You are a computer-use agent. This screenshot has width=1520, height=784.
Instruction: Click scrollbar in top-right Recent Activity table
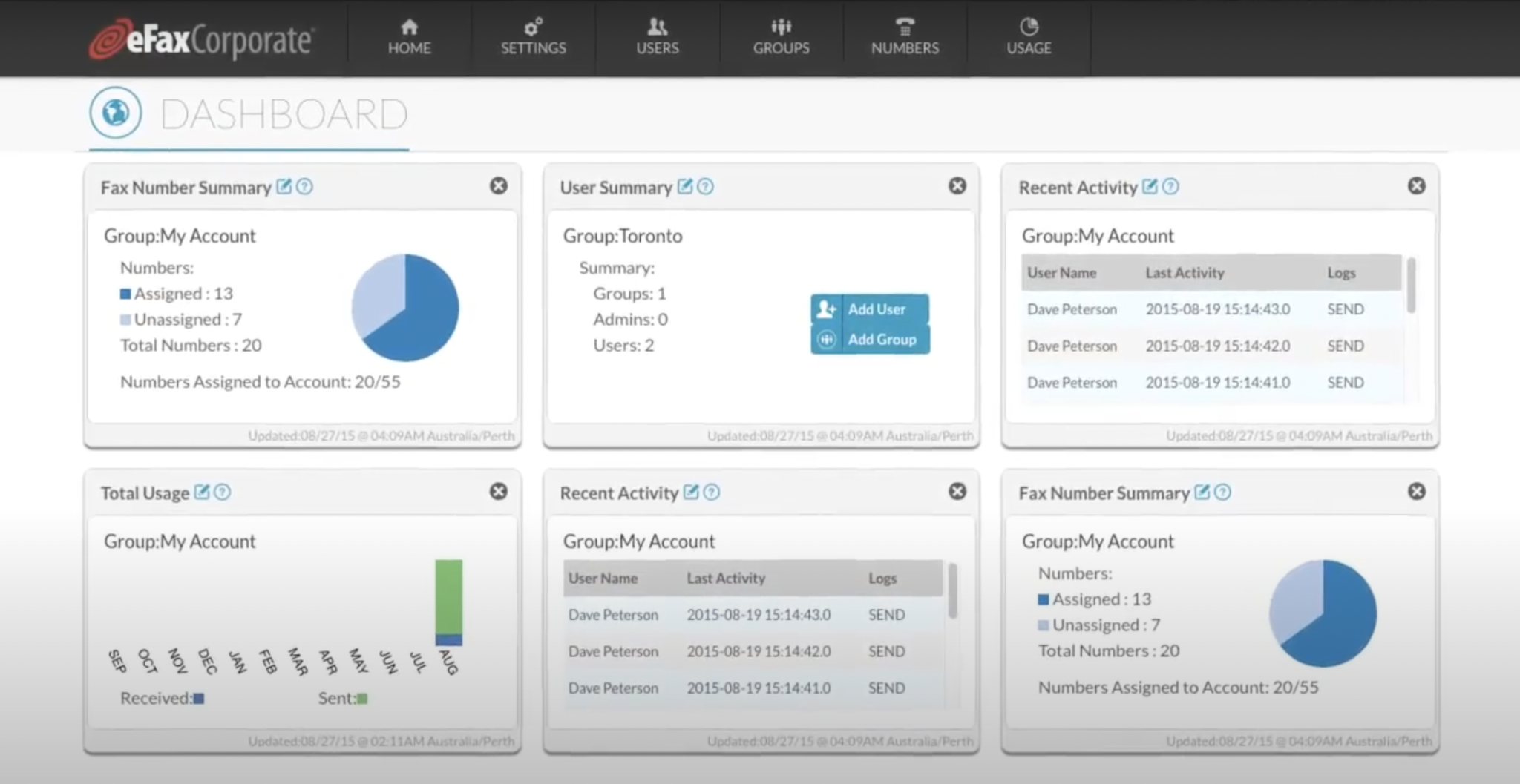1411,286
